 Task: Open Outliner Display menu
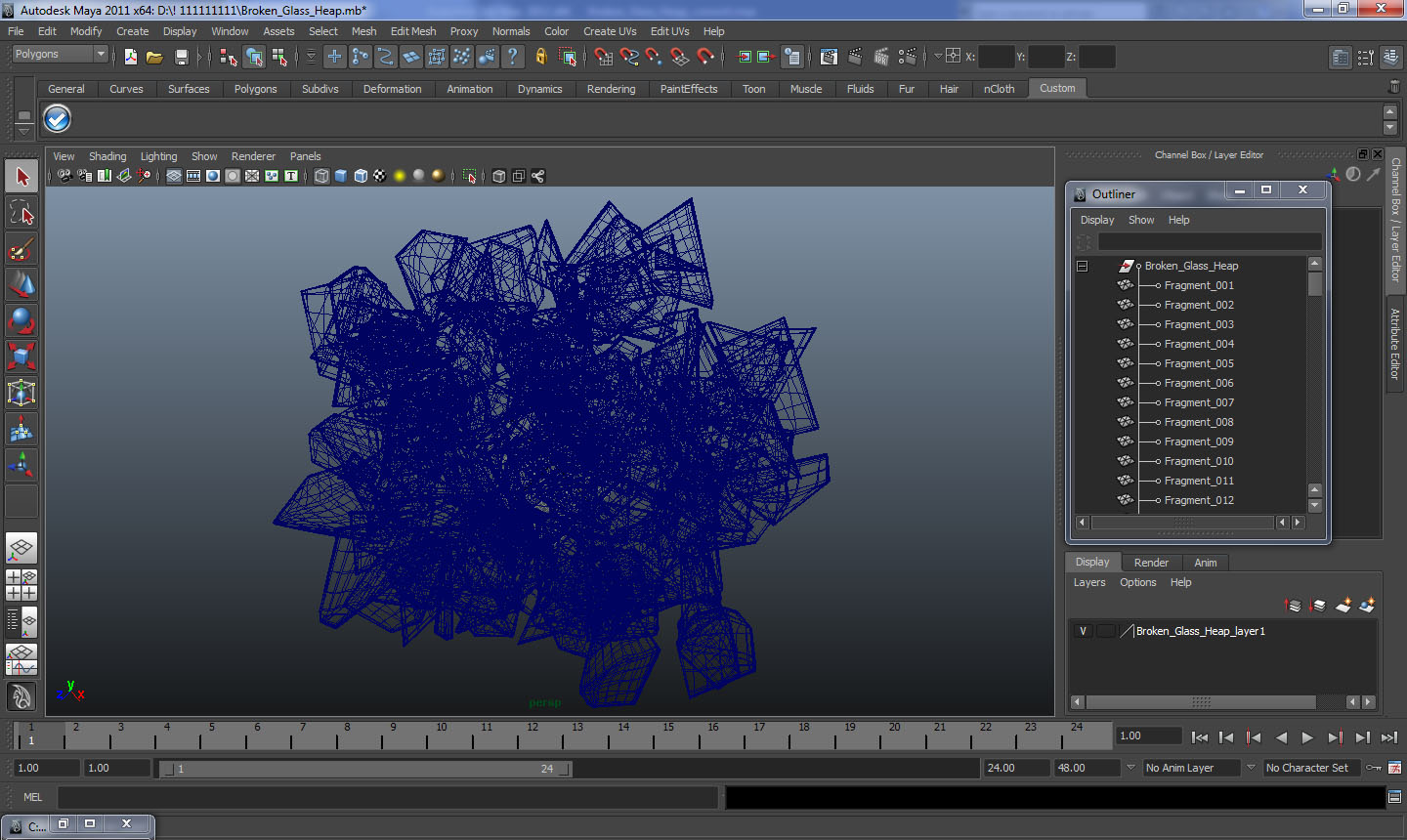tap(1097, 220)
